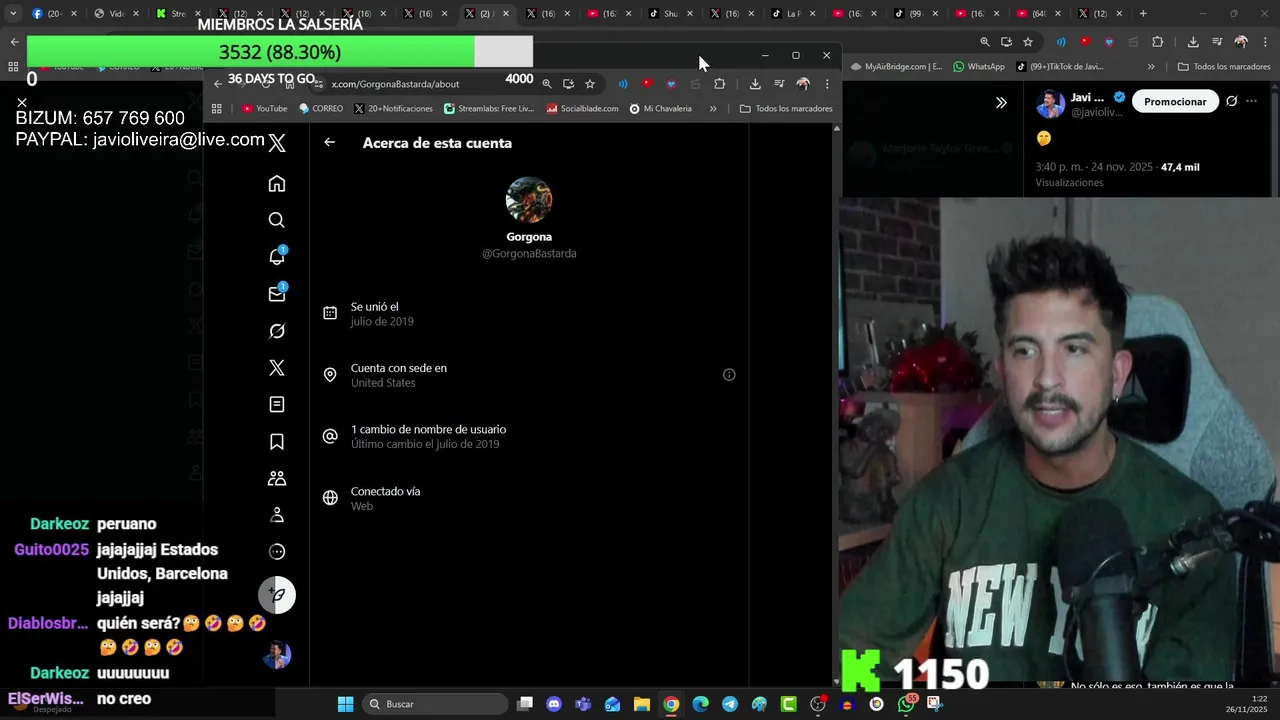Click the Buscar taskbar search box
This screenshot has width=1280, height=720.
(x=435, y=704)
